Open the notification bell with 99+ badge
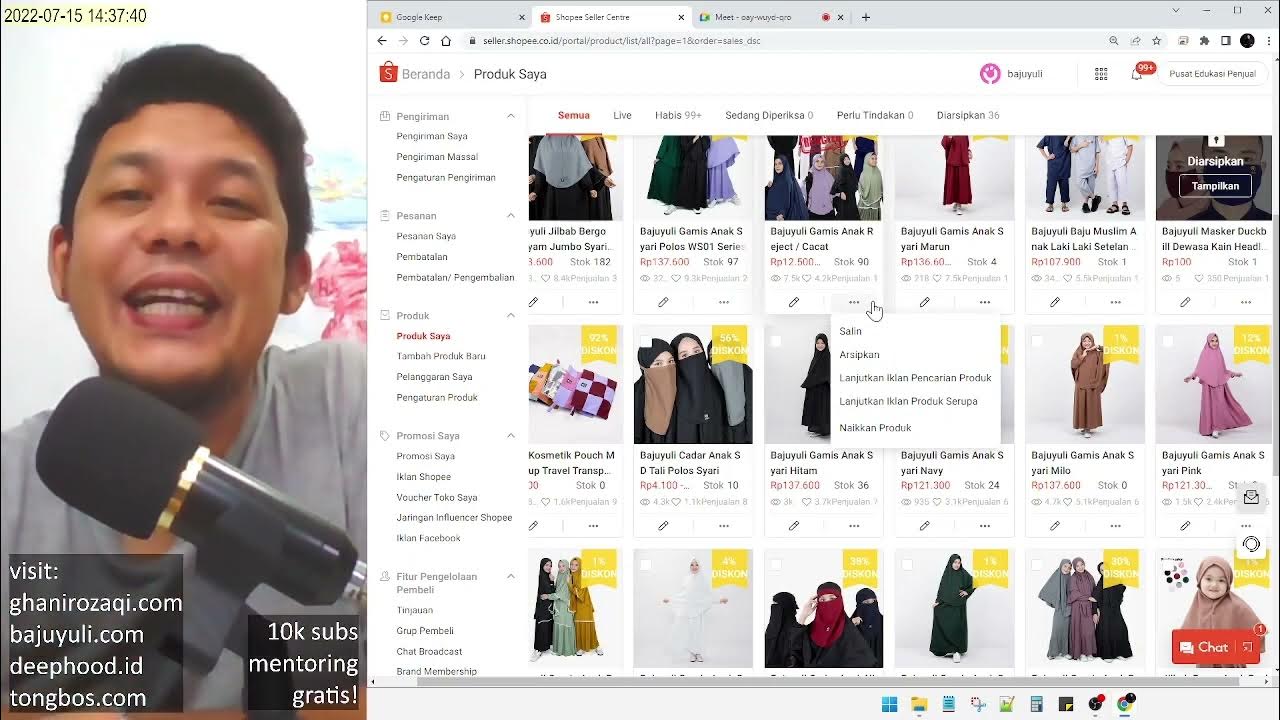Viewport: 1280px width, 720px height. coord(1137,74)
